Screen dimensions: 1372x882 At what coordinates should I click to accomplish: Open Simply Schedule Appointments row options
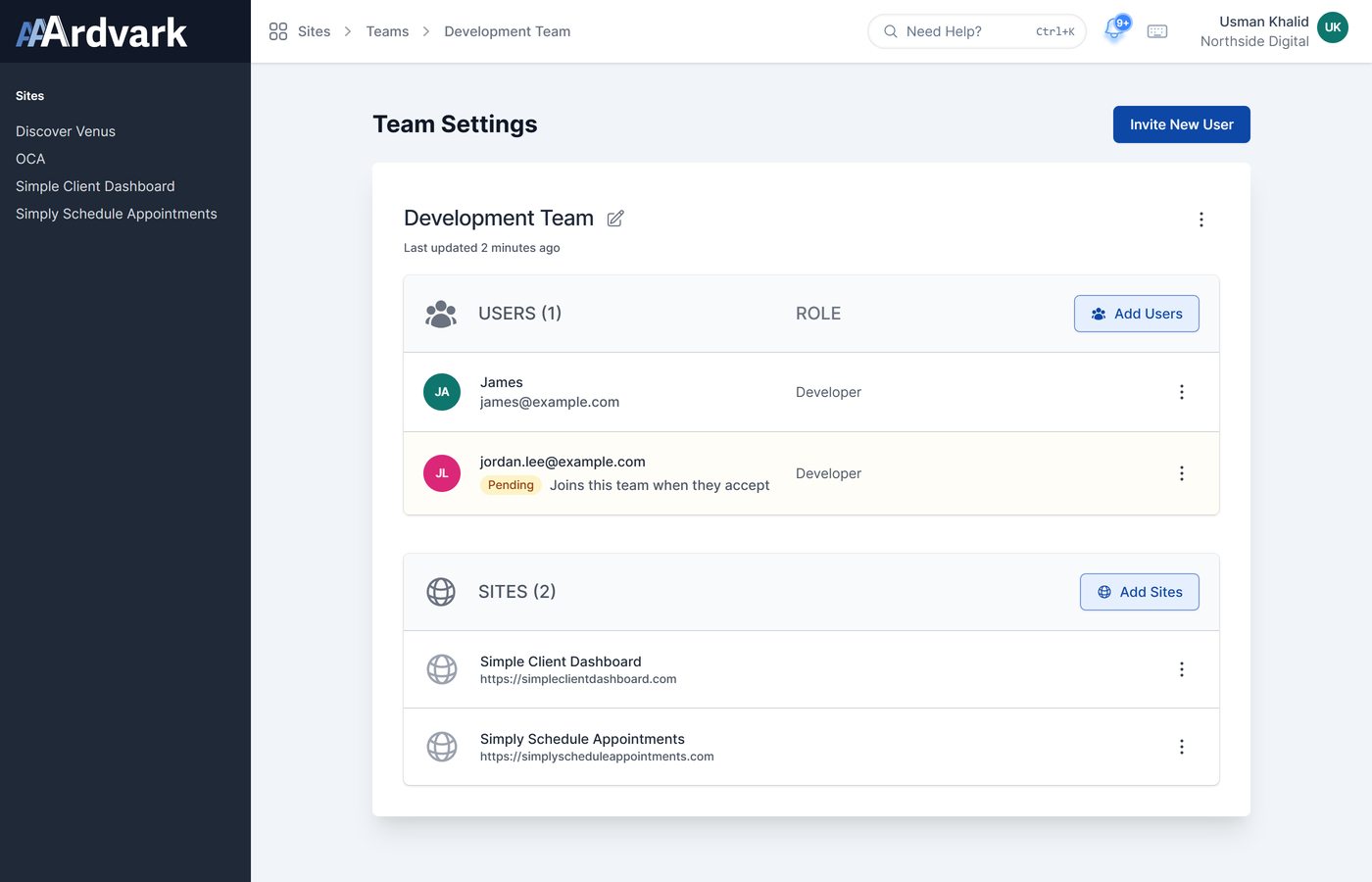click(1182, 747)
